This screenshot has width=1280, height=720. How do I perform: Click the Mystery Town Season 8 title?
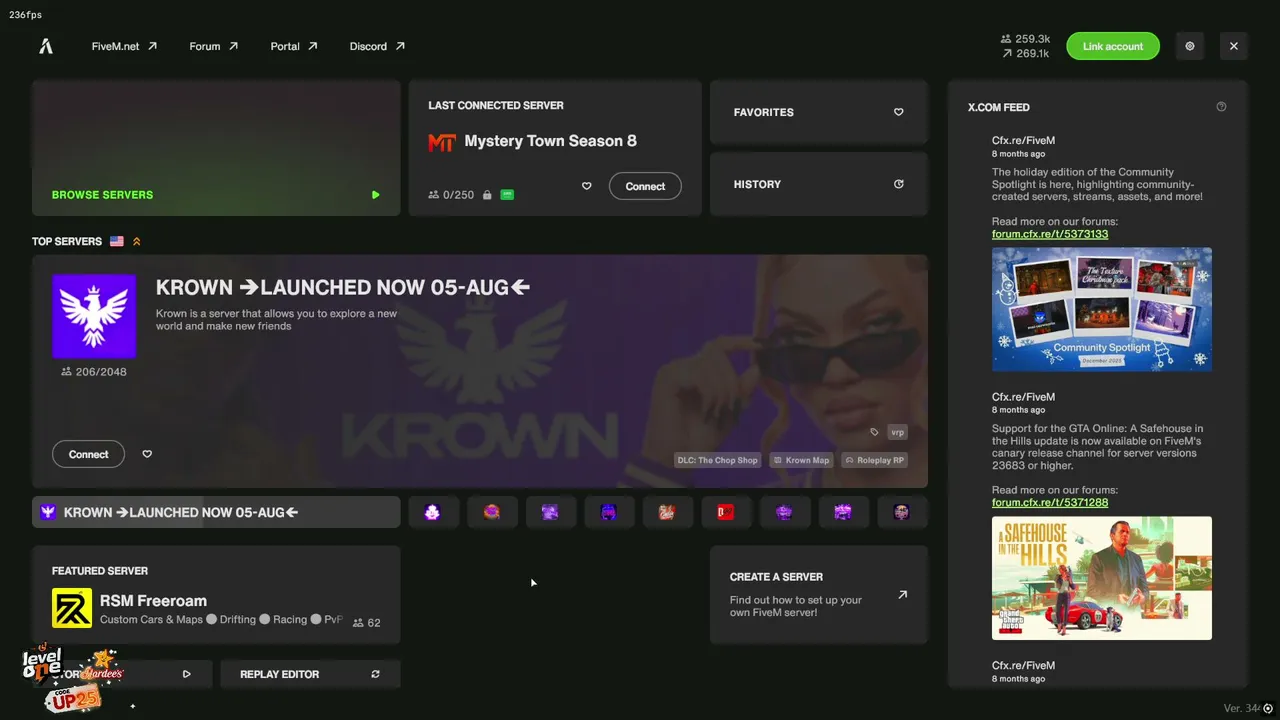point(550,141)
